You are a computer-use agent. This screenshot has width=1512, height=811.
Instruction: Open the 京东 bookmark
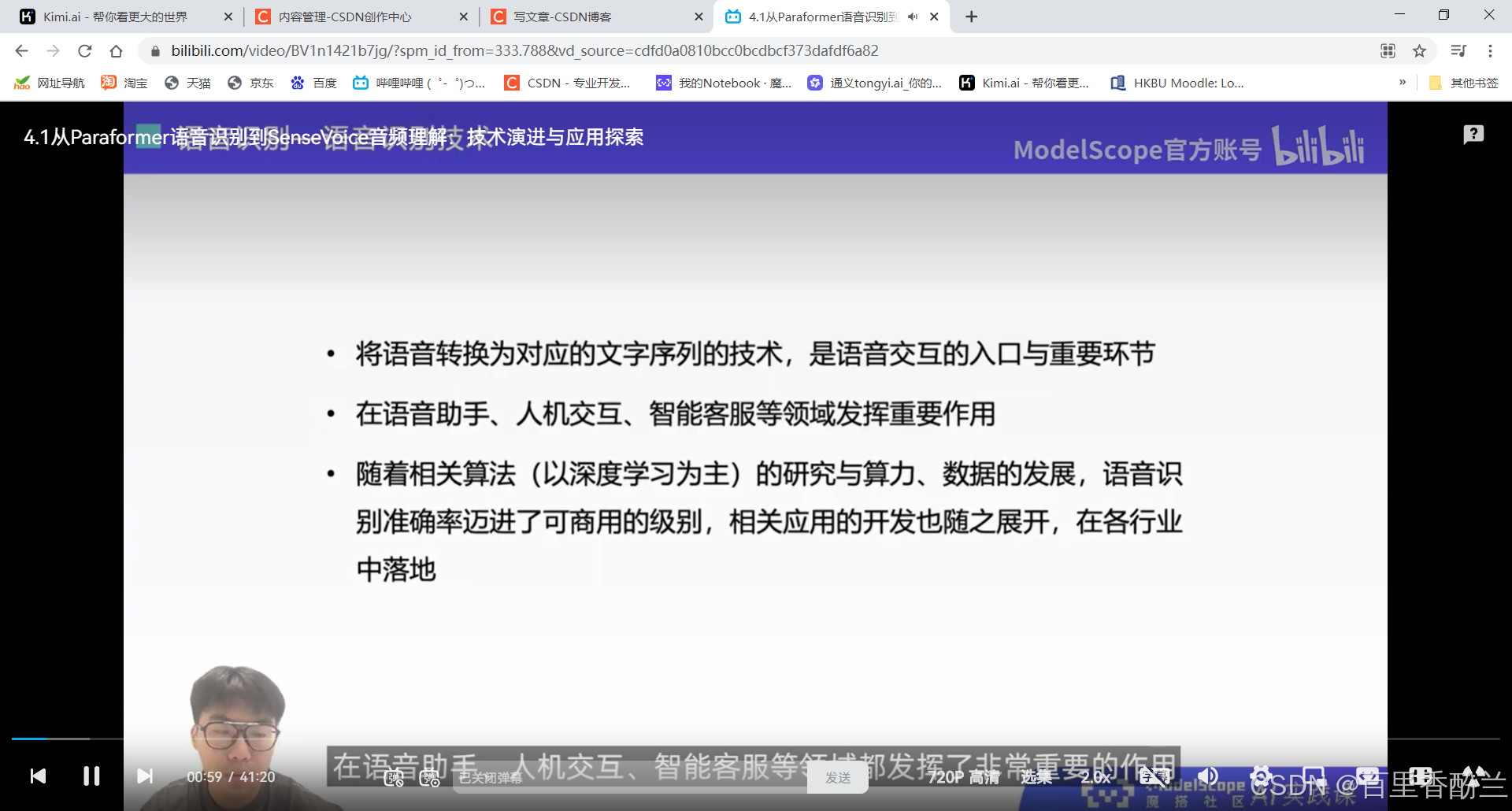[250, 83]
